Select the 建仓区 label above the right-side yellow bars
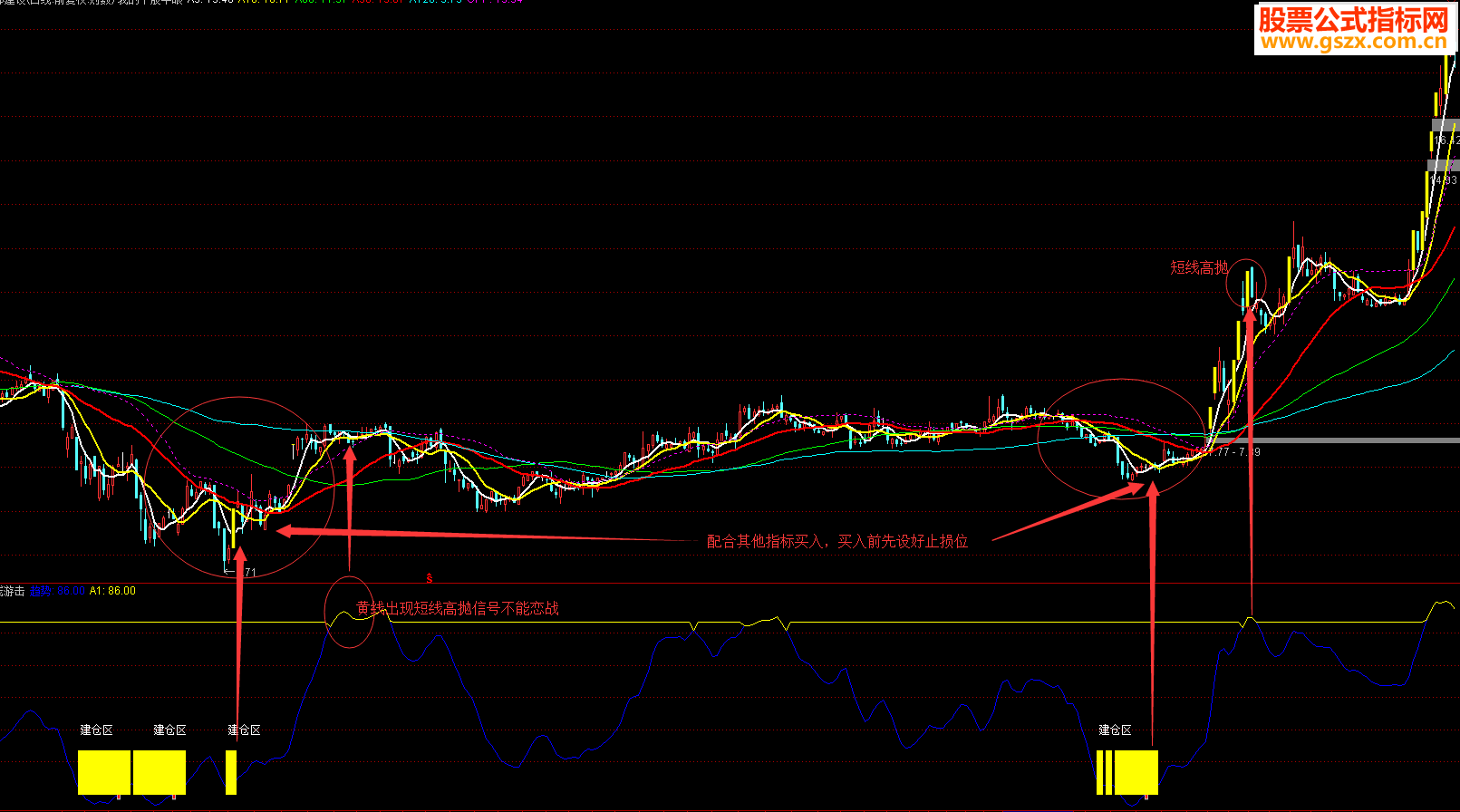This screenshot has width=1460, height=812. click(x=1115, y=730)
